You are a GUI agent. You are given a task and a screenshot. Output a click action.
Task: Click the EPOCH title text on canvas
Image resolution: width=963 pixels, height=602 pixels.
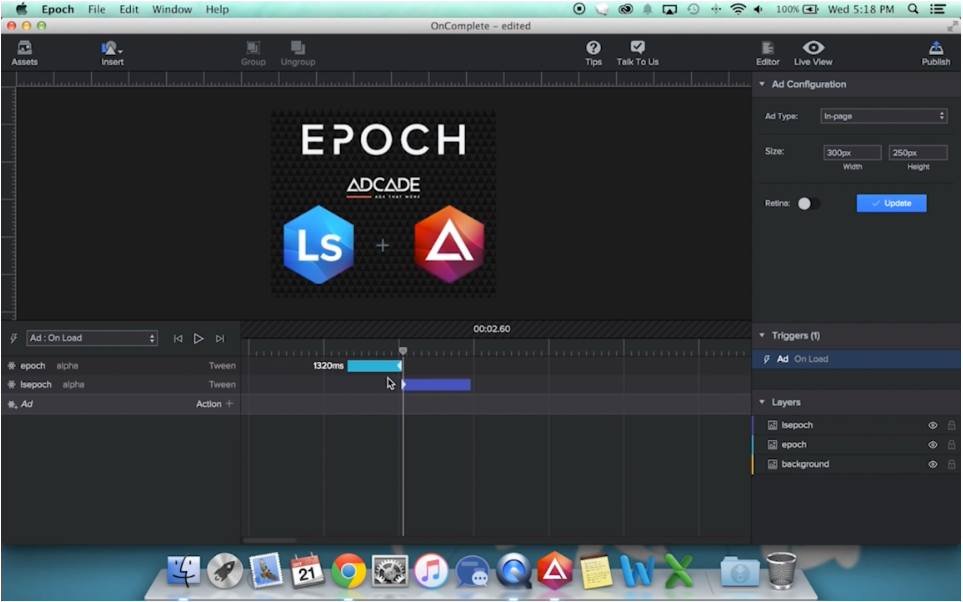coord(384,139)
